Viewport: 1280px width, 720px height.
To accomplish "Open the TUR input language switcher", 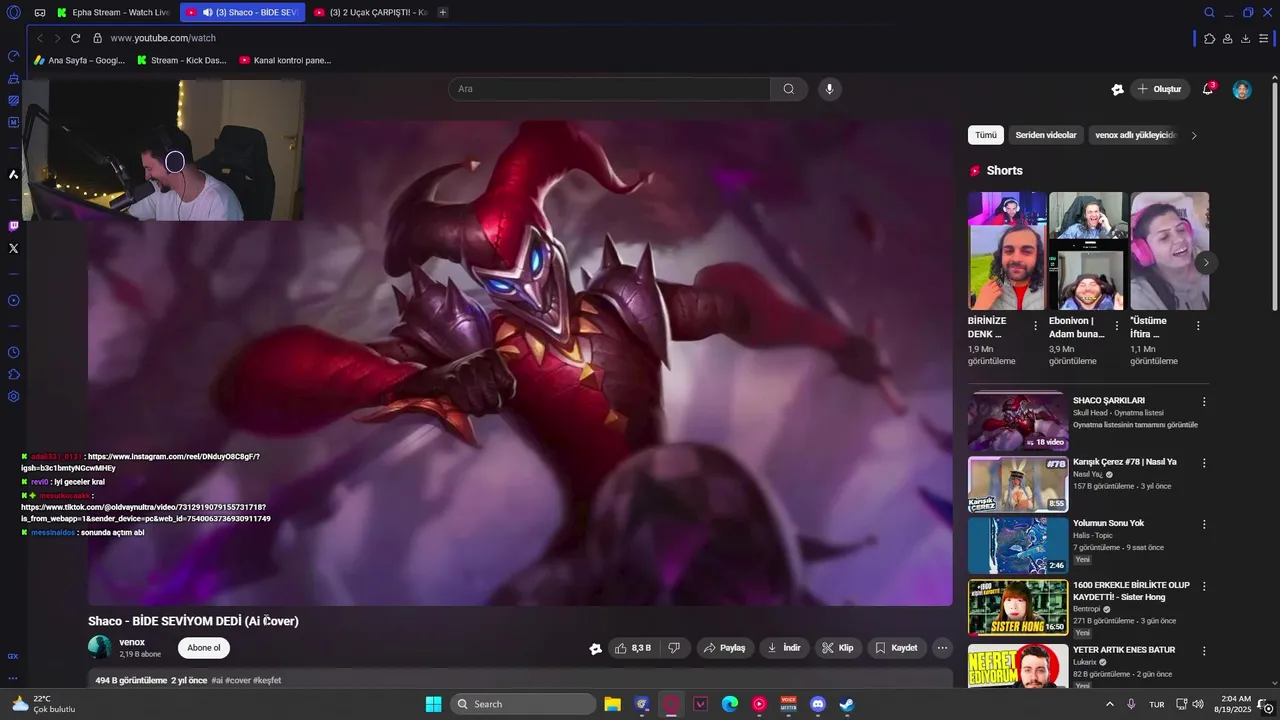I will tap(1157, 704).
